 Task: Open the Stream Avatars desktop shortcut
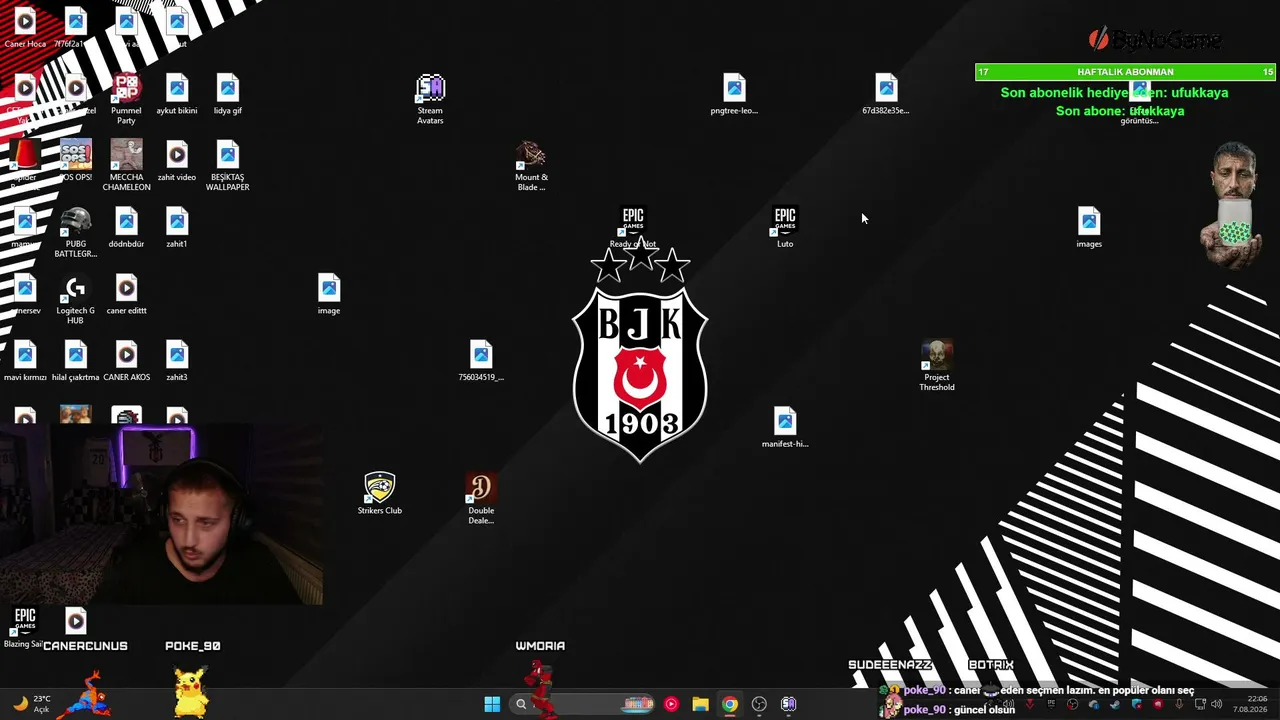click(x=430, y=100)
